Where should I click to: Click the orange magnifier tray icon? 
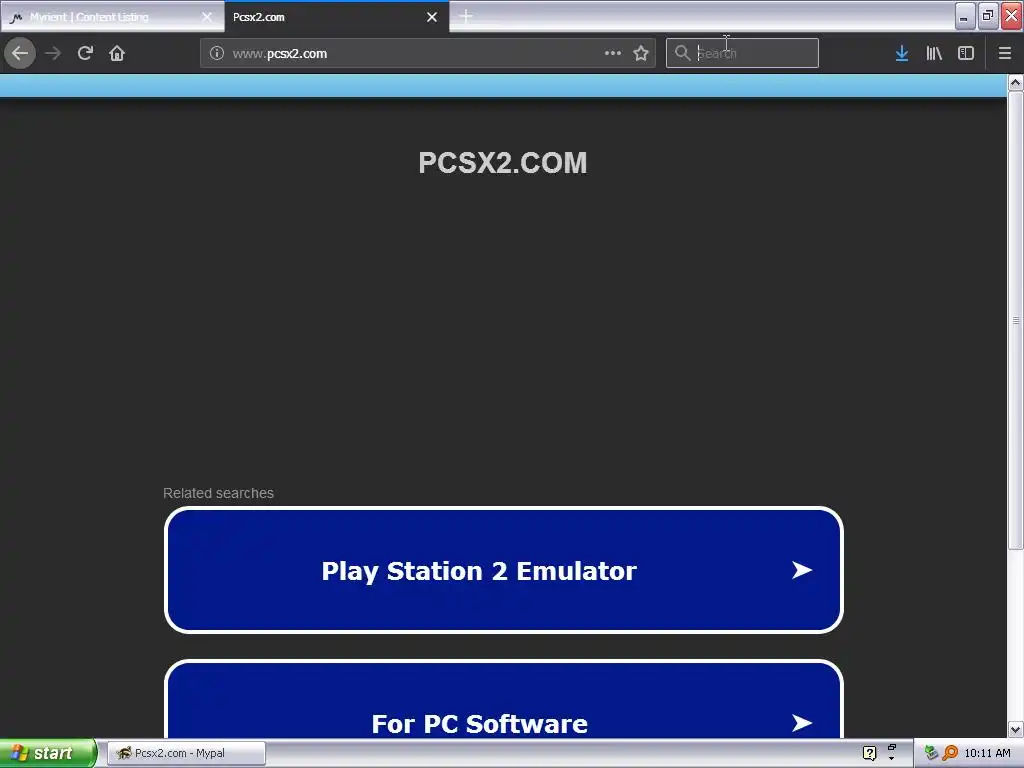coord(950,753)
